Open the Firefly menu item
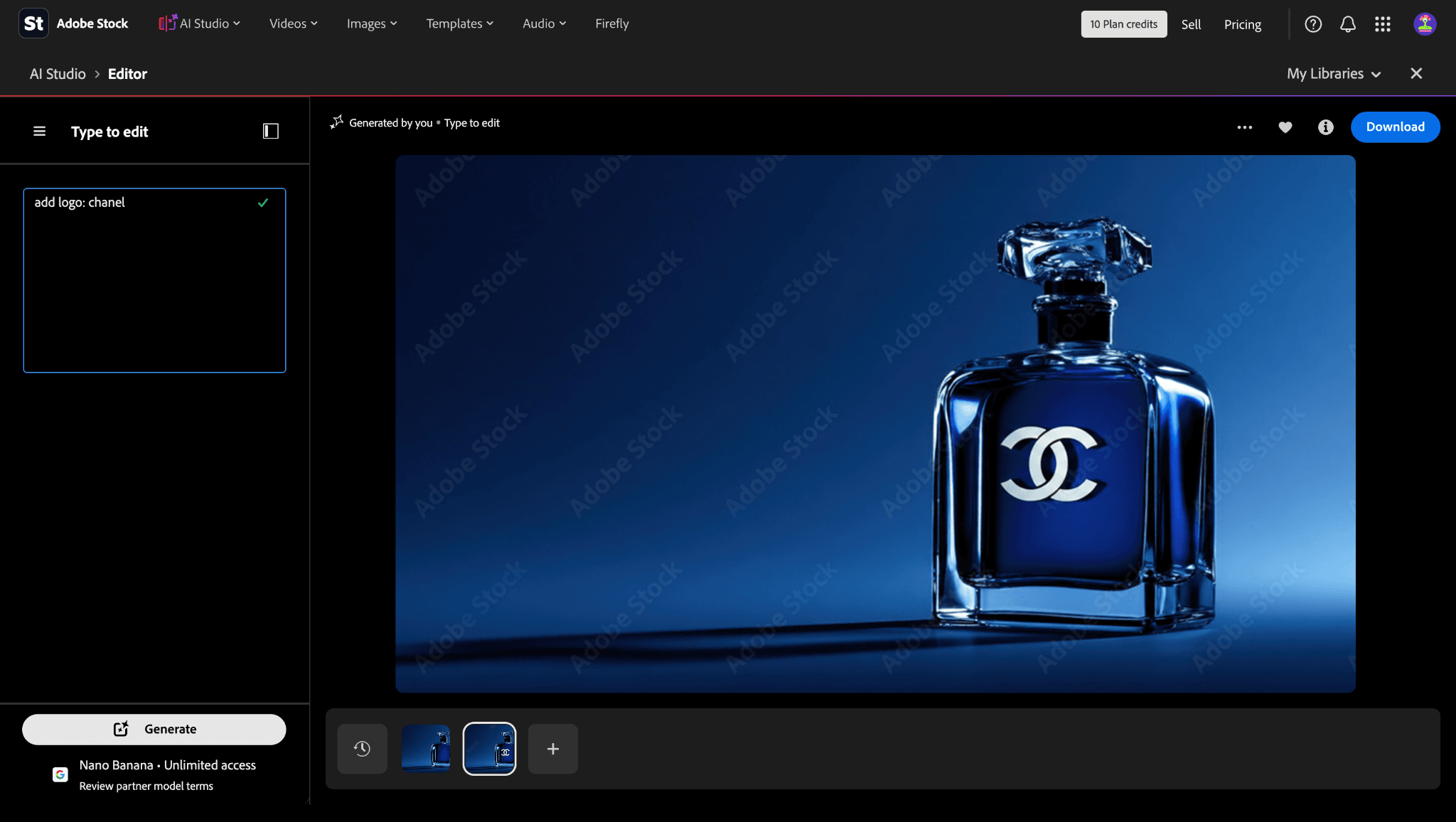This screenshot has height=822, width=1456. coord(612,23)
